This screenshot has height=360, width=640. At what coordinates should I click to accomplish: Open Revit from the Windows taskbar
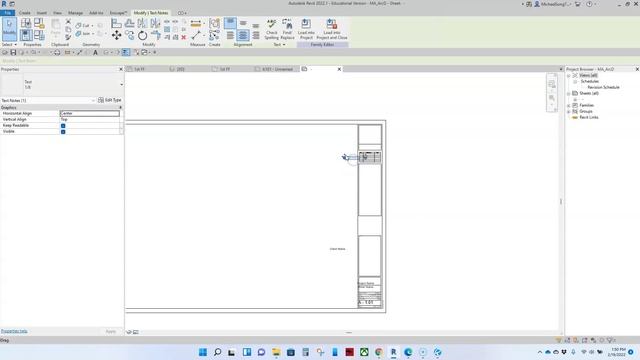pos(393,352)
